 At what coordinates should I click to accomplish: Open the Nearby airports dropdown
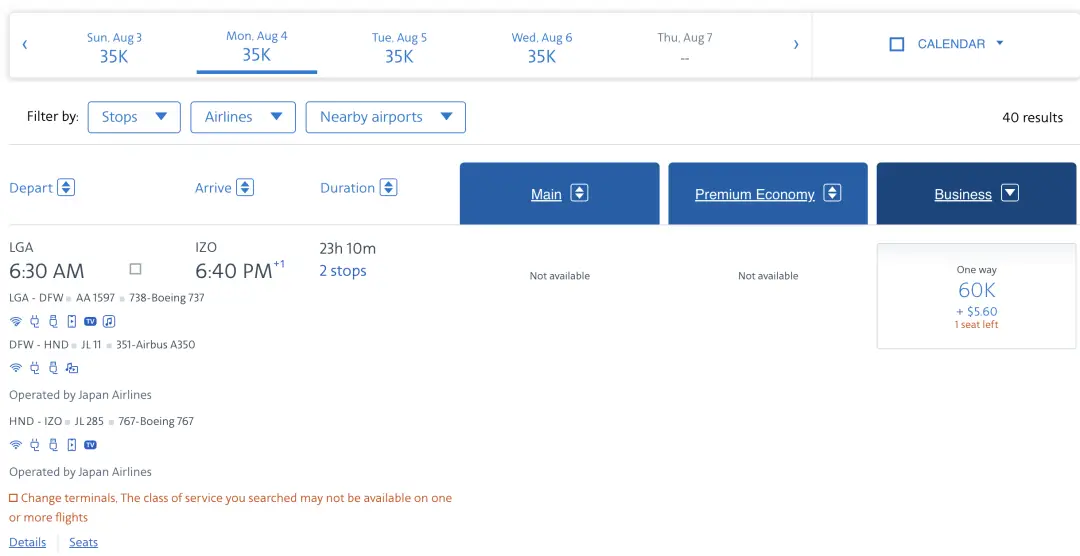tap(385, 117)
